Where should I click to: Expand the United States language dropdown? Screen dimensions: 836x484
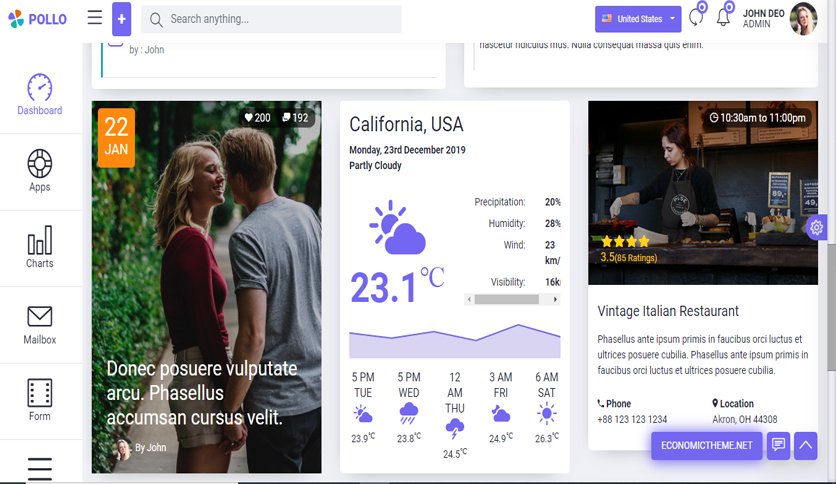pos(638,19)
